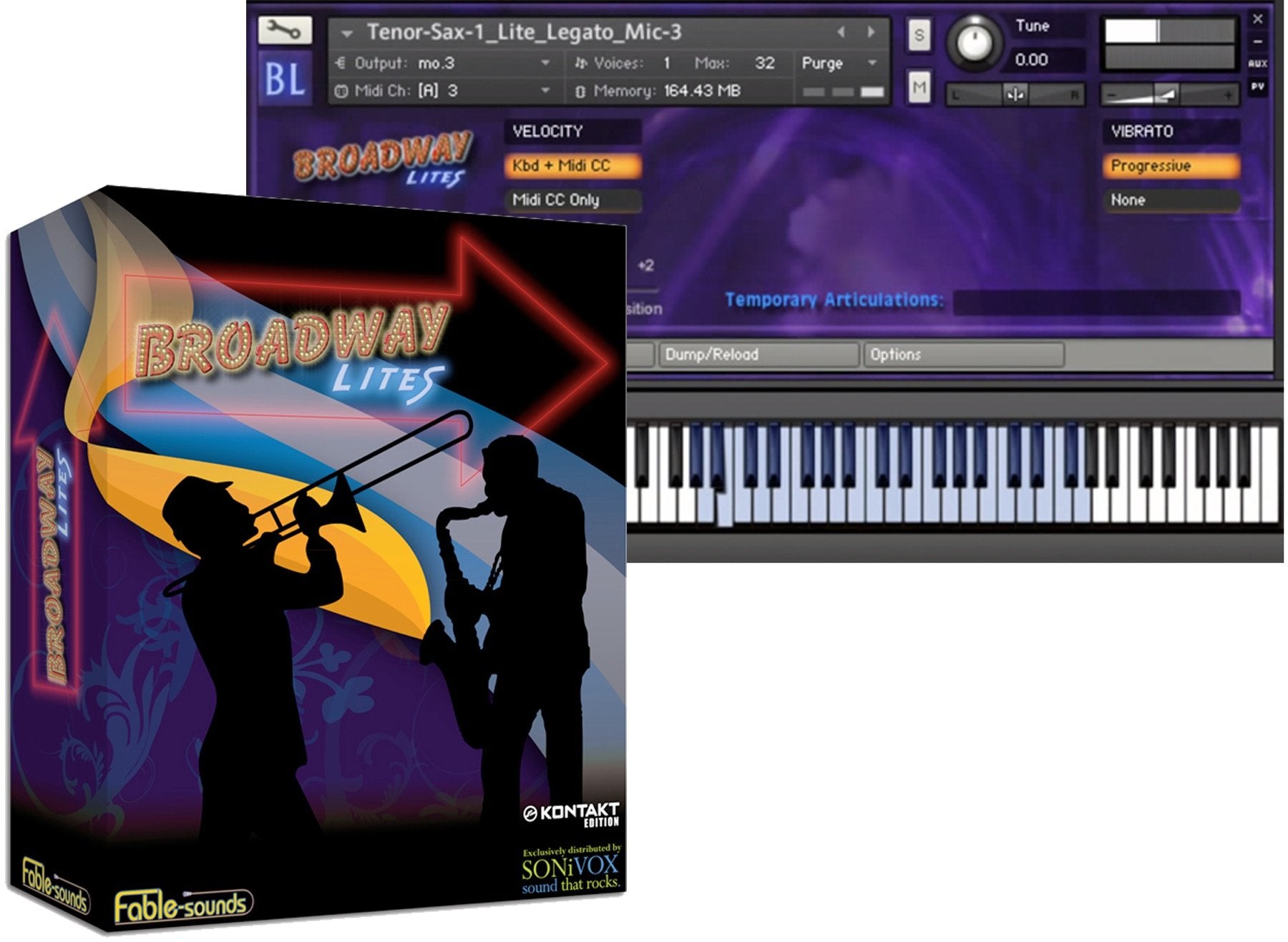This screenshot has height=942, width=1288.
Task: Click the Tune knob
Action: [x=973, y=42]
